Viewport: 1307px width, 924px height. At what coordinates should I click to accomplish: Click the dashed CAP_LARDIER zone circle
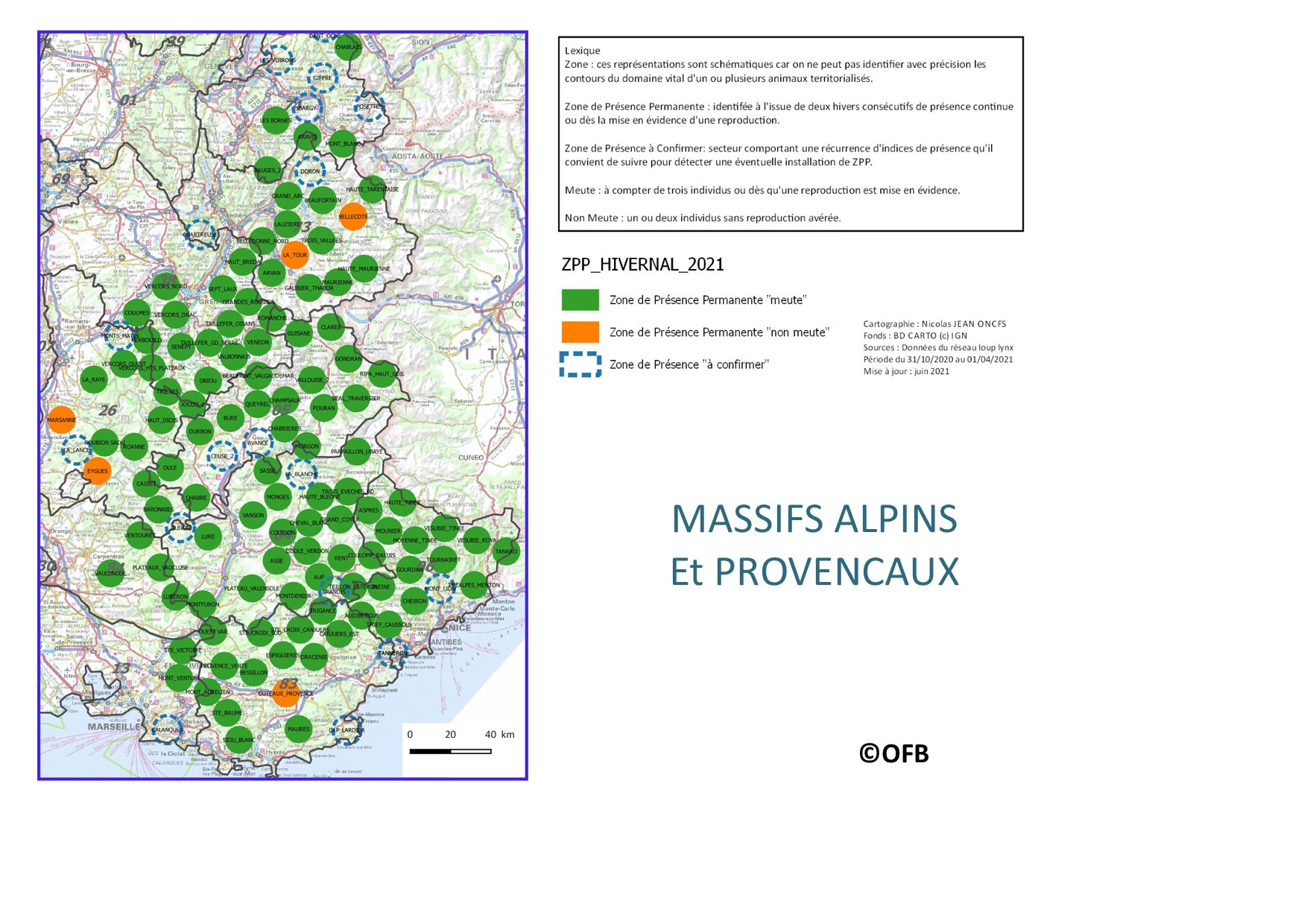point(346,730)
